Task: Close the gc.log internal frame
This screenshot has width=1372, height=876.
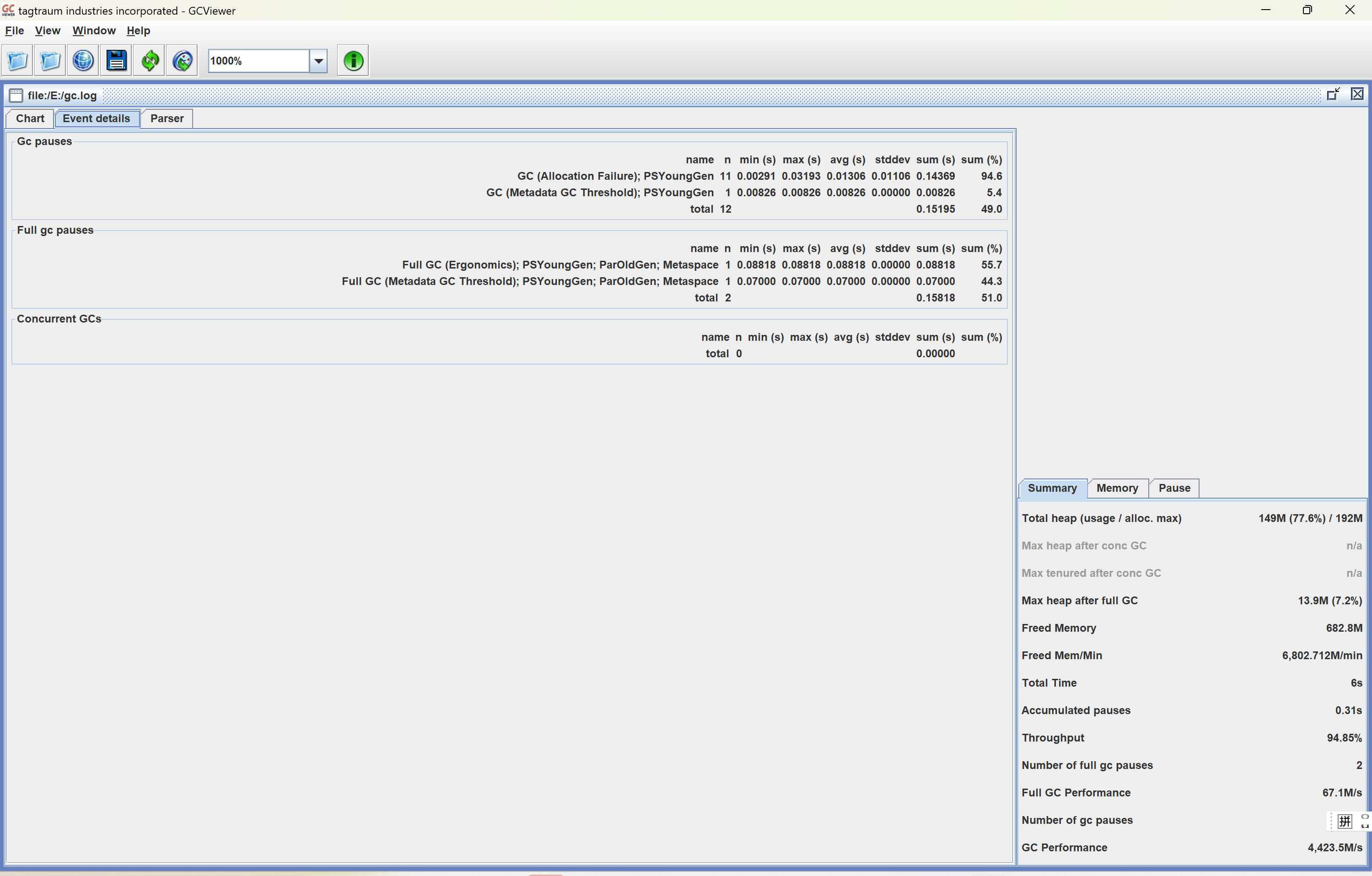Action: tap(1357, 95)
